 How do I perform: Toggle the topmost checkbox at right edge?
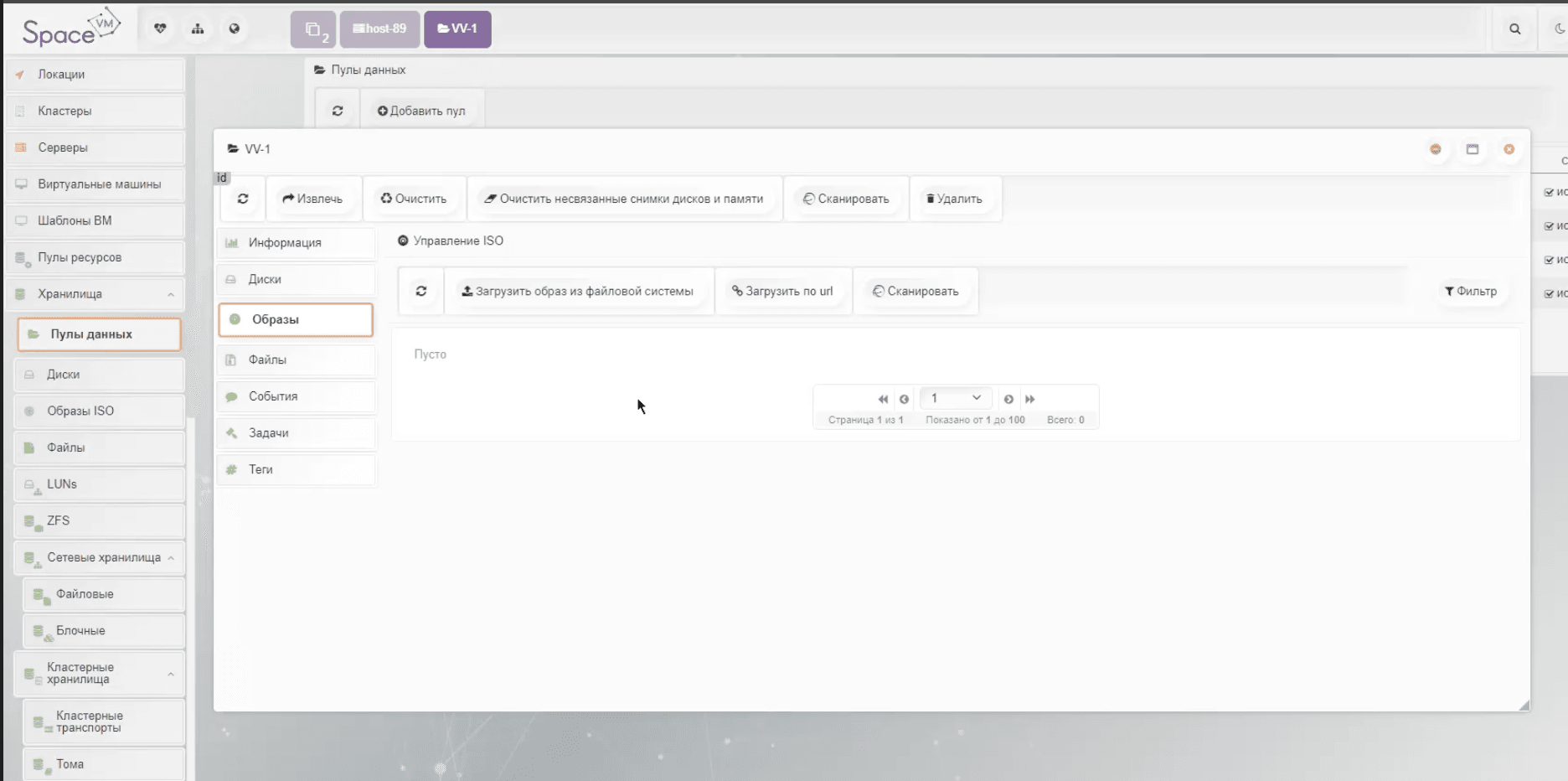click(1549, 192)
